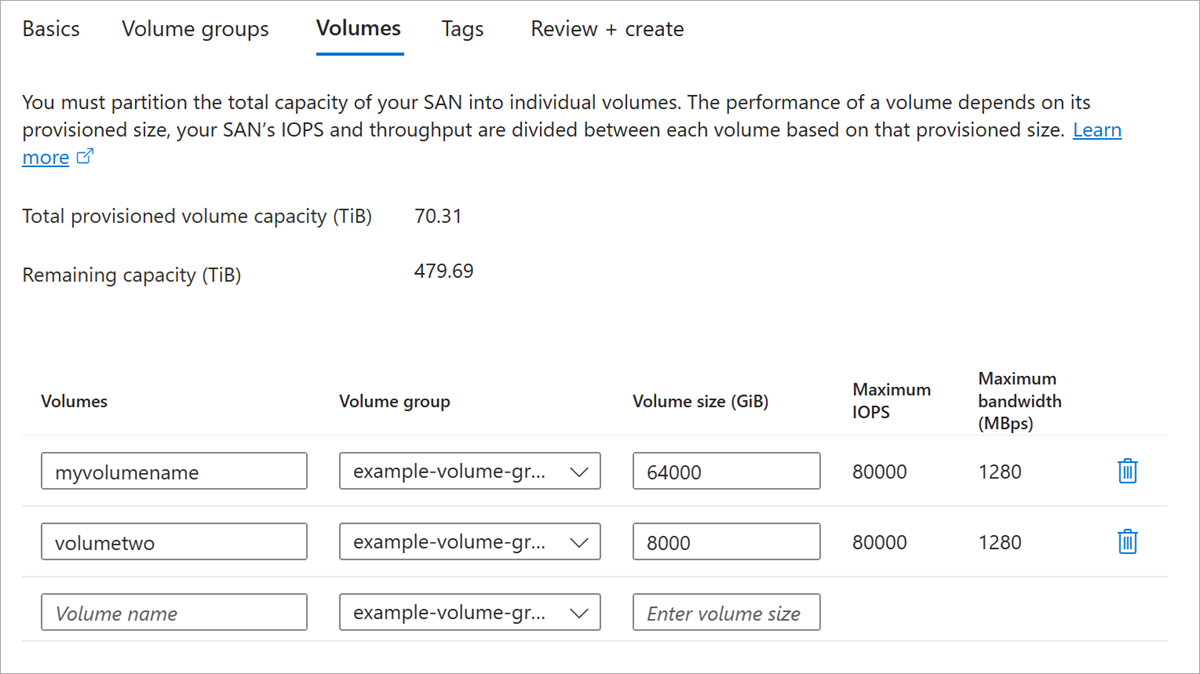Edit the myvolumename name field
The image size is (1200, 674).
[x=174, y=471]
